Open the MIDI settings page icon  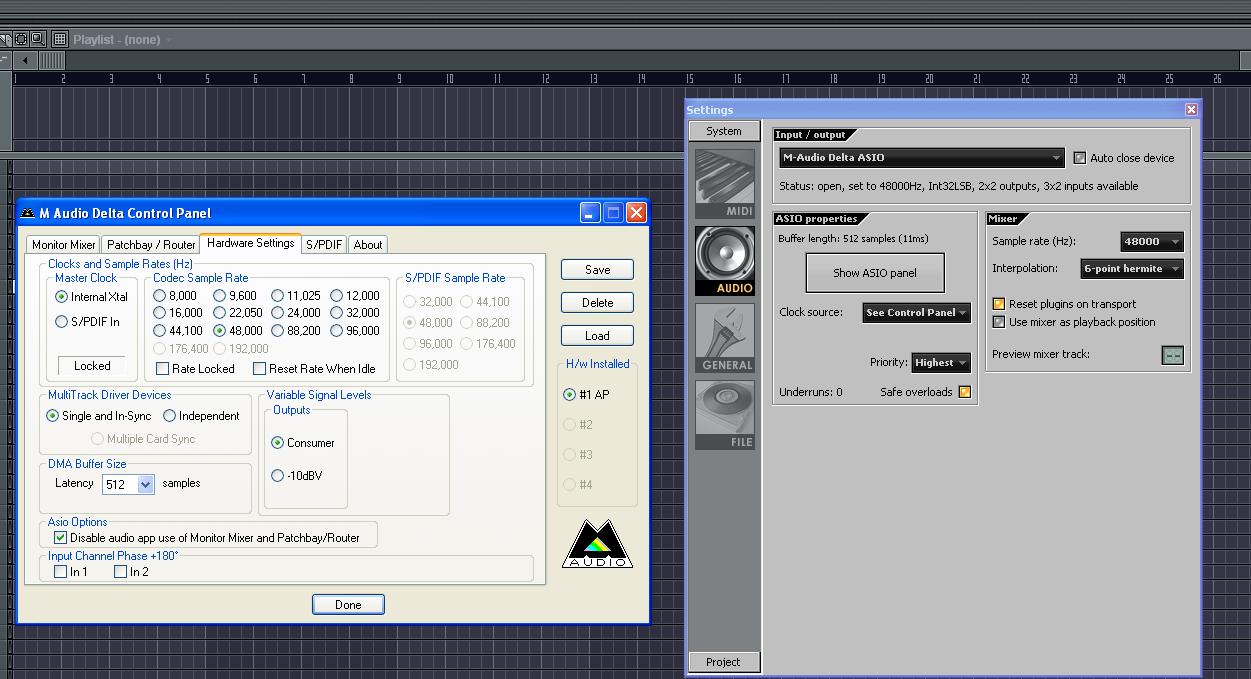[725, 184]
